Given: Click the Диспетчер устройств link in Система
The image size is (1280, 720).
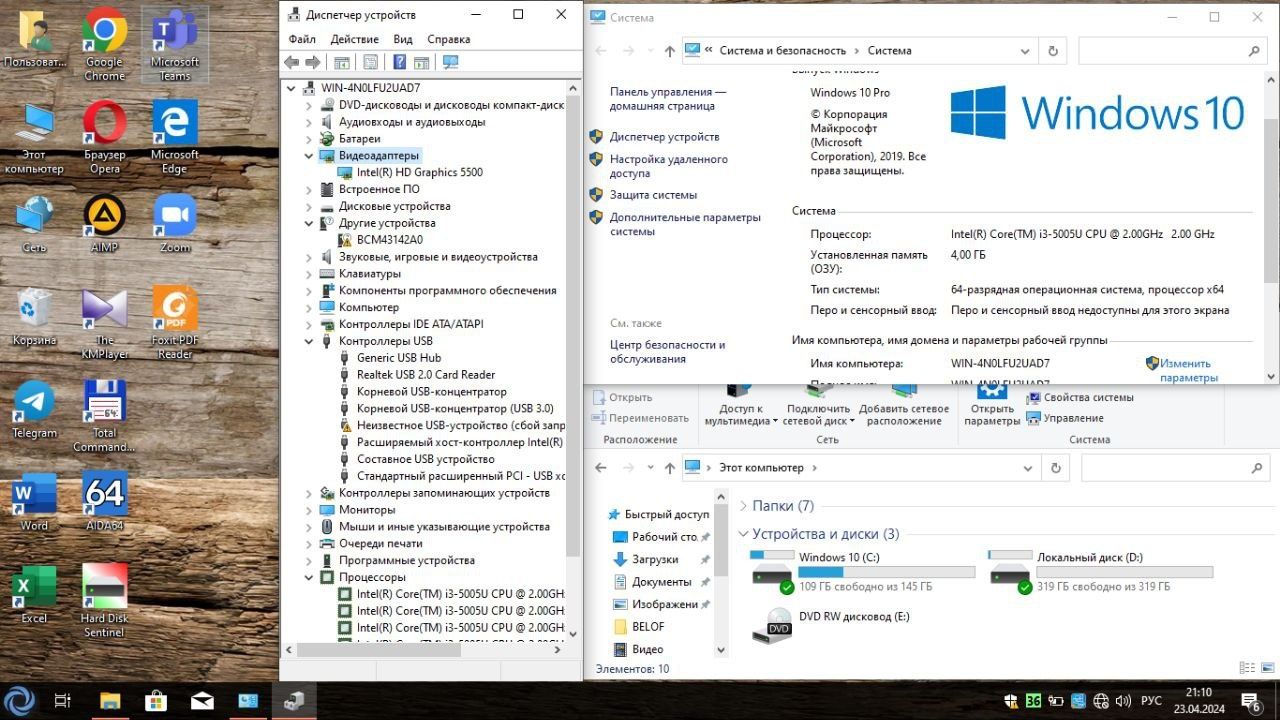Looking at the screenshot, I should [664, 137].
